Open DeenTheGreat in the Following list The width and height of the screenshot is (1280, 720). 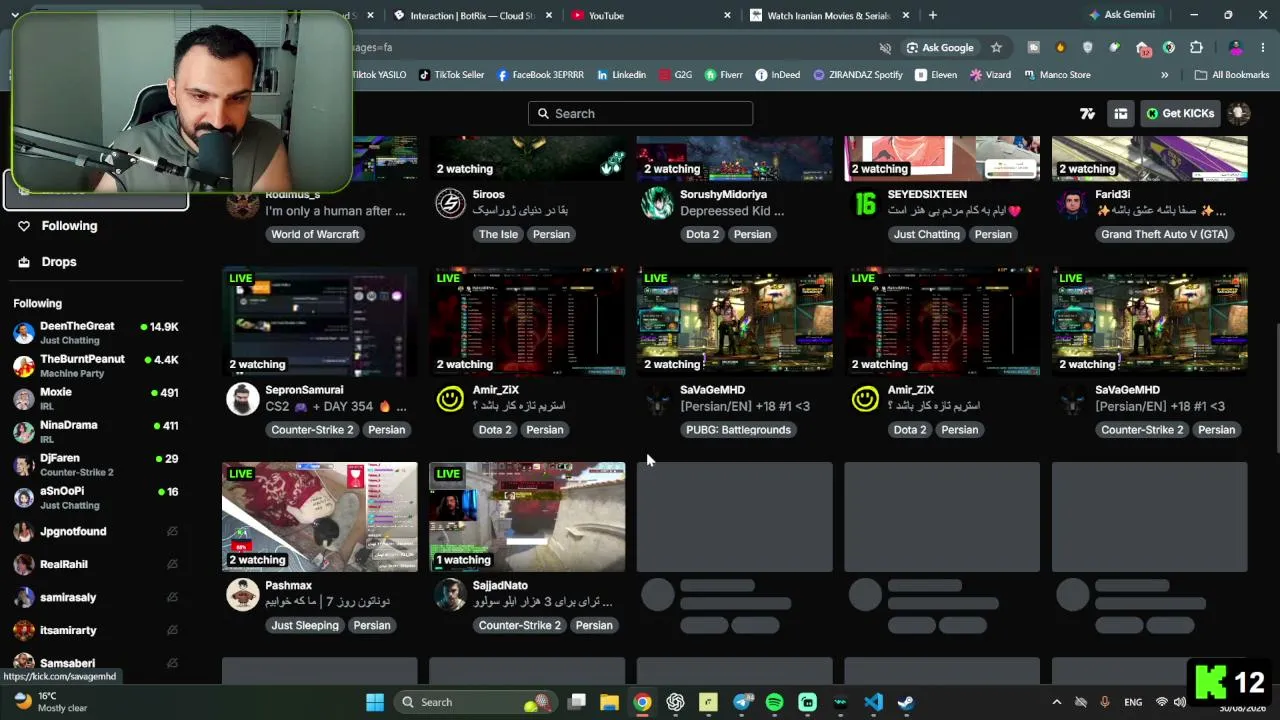(95, 333)
